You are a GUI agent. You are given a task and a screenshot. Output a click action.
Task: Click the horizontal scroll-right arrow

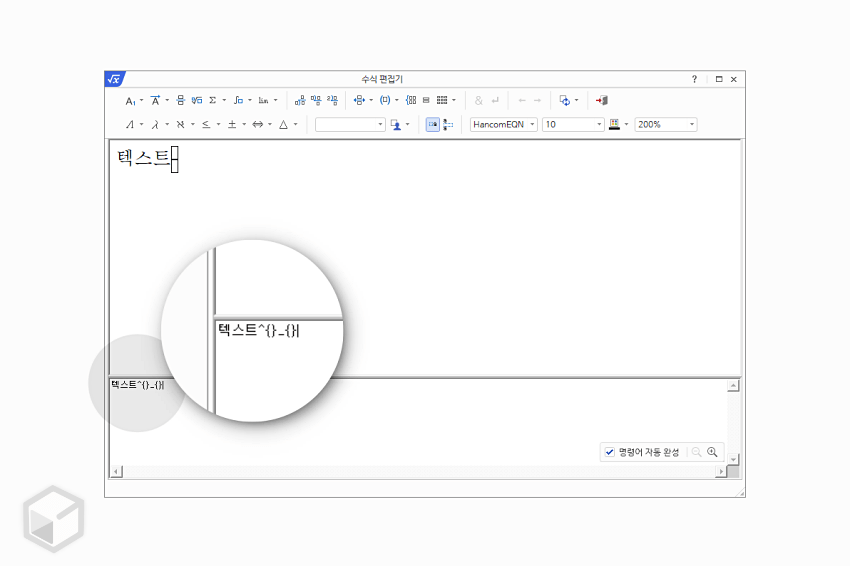(720, 472)
